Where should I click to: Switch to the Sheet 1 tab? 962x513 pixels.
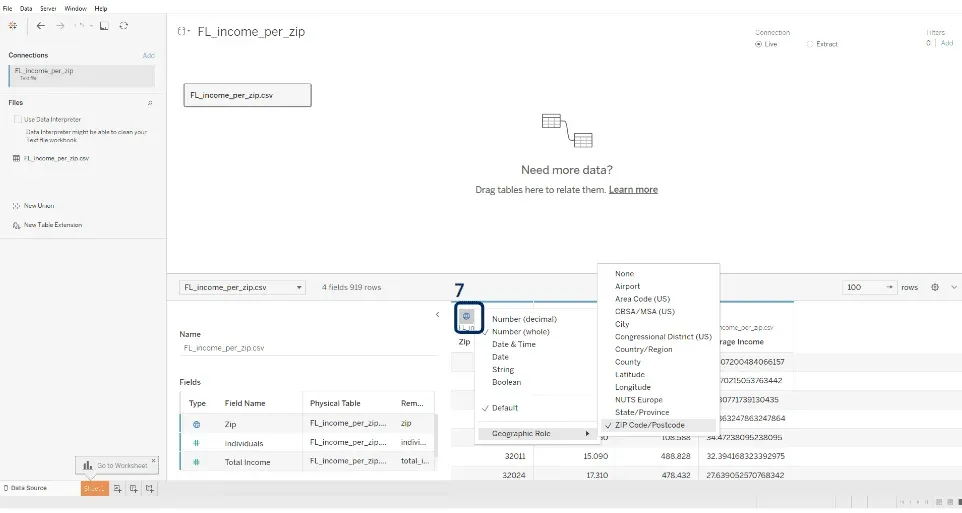pos(94,488)
